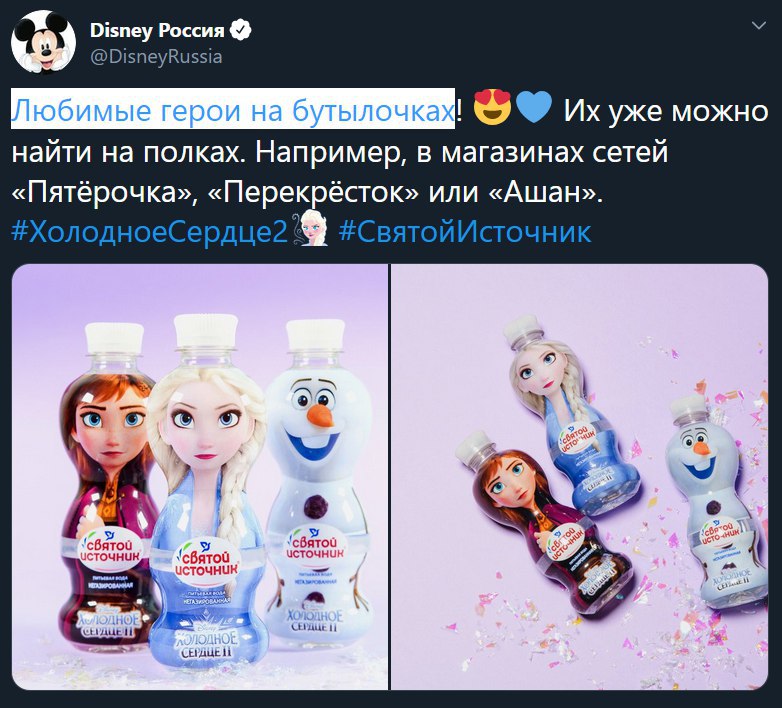Click the Mickey Mouse profile avatar
The image size is (782, 708).
click(43, 42)
